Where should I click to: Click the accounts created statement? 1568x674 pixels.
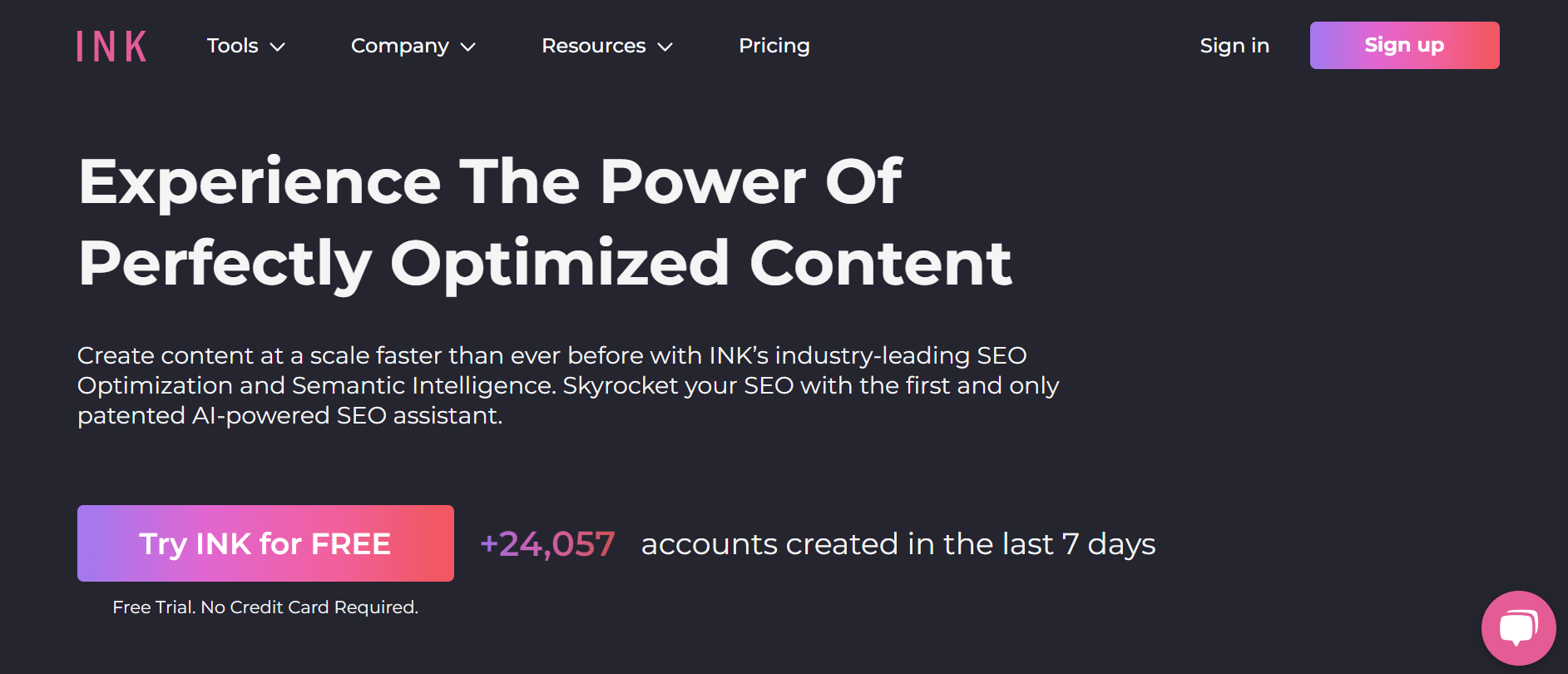click(x=898, y=544)
